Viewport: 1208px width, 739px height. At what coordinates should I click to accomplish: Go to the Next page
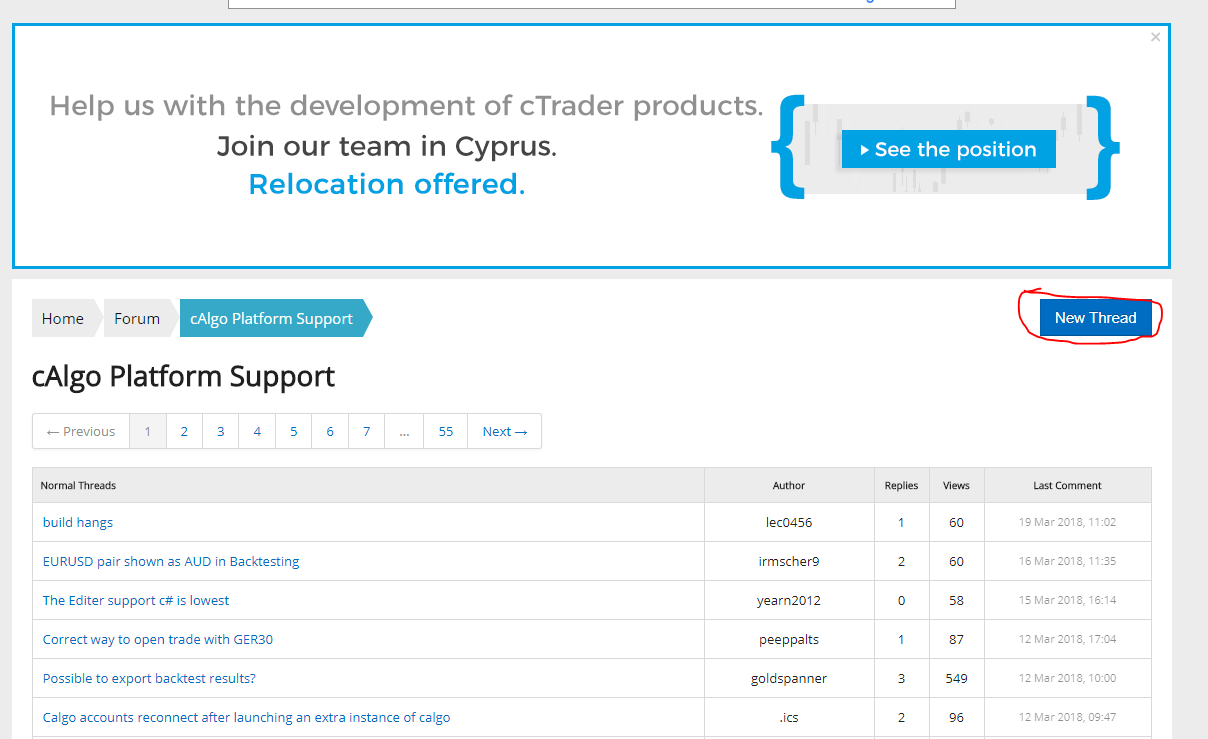(x=504, y=431)
